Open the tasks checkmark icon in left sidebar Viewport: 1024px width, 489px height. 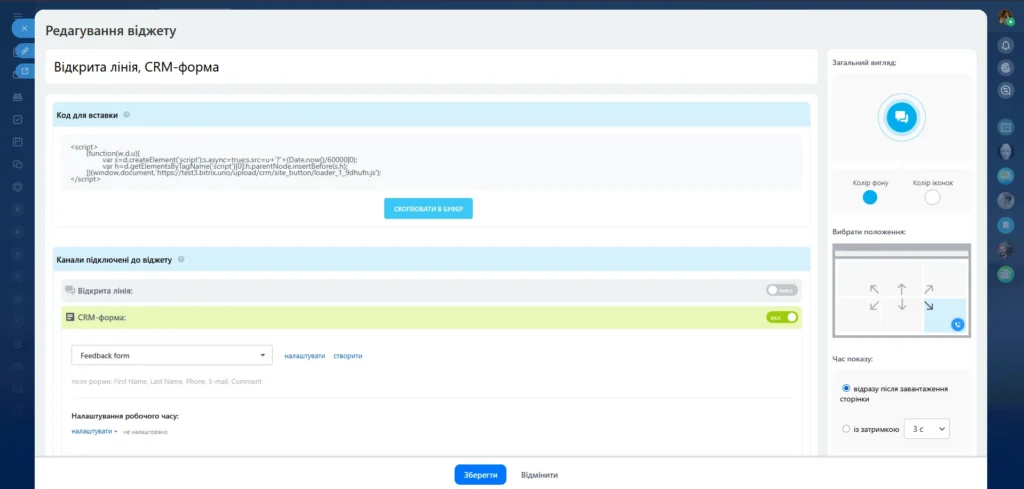(x=18, y=119)
